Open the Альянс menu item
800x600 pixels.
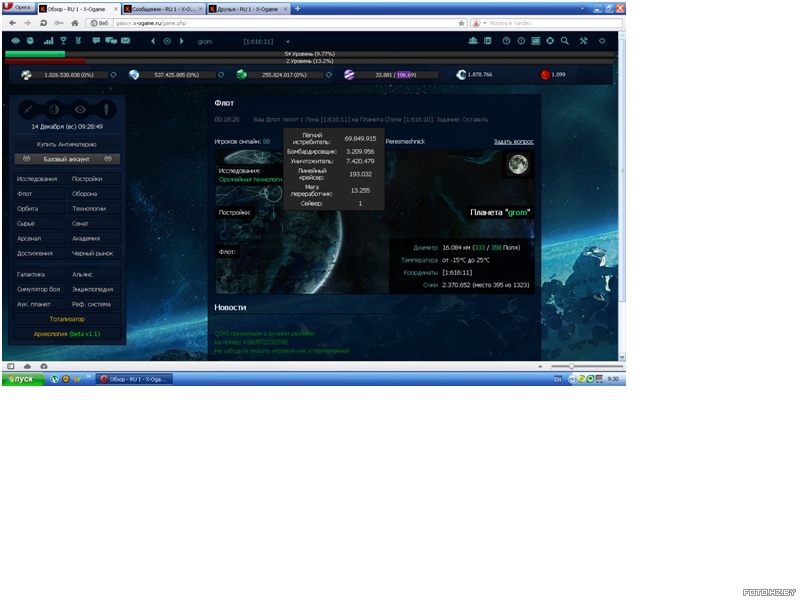click(95, 274)
